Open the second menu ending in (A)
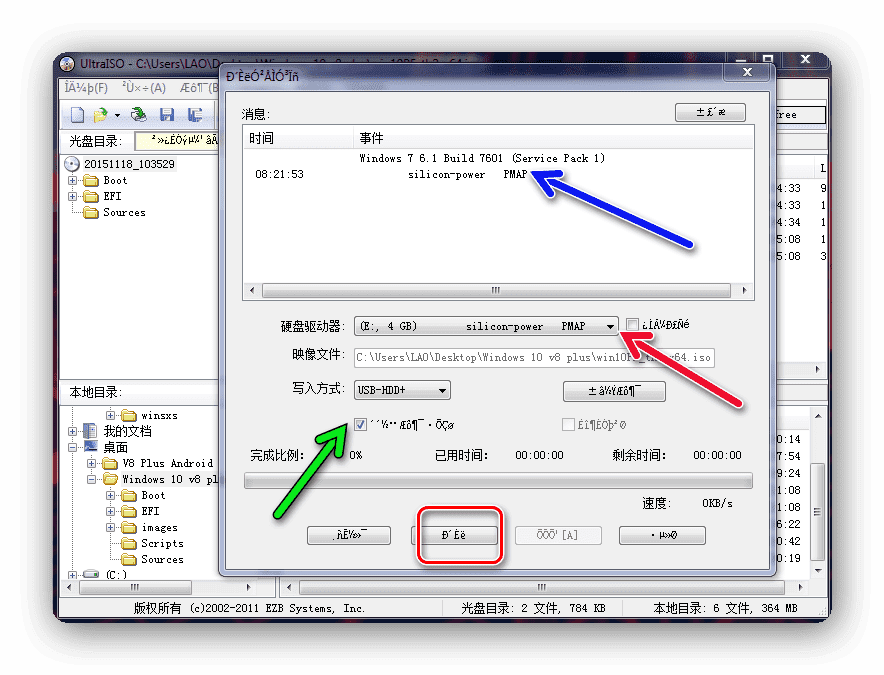 coord(144,88)
